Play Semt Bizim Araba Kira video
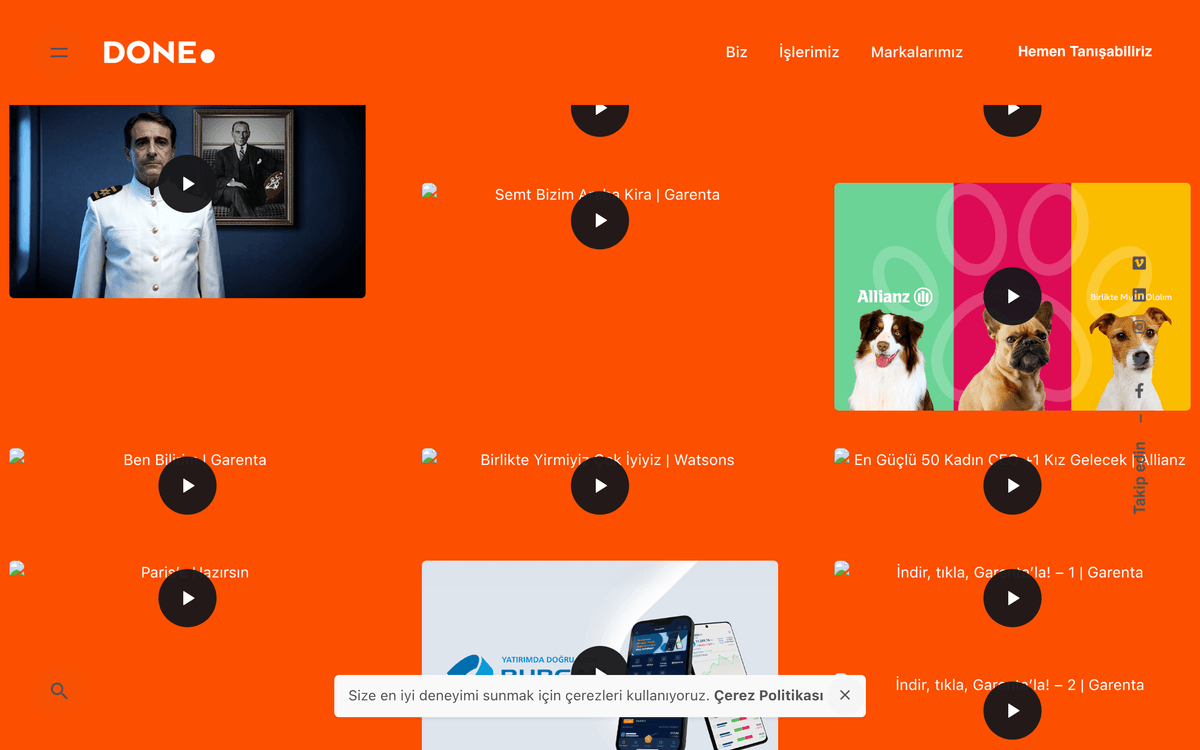This screenshot has height=750, width=1200. 600,220
